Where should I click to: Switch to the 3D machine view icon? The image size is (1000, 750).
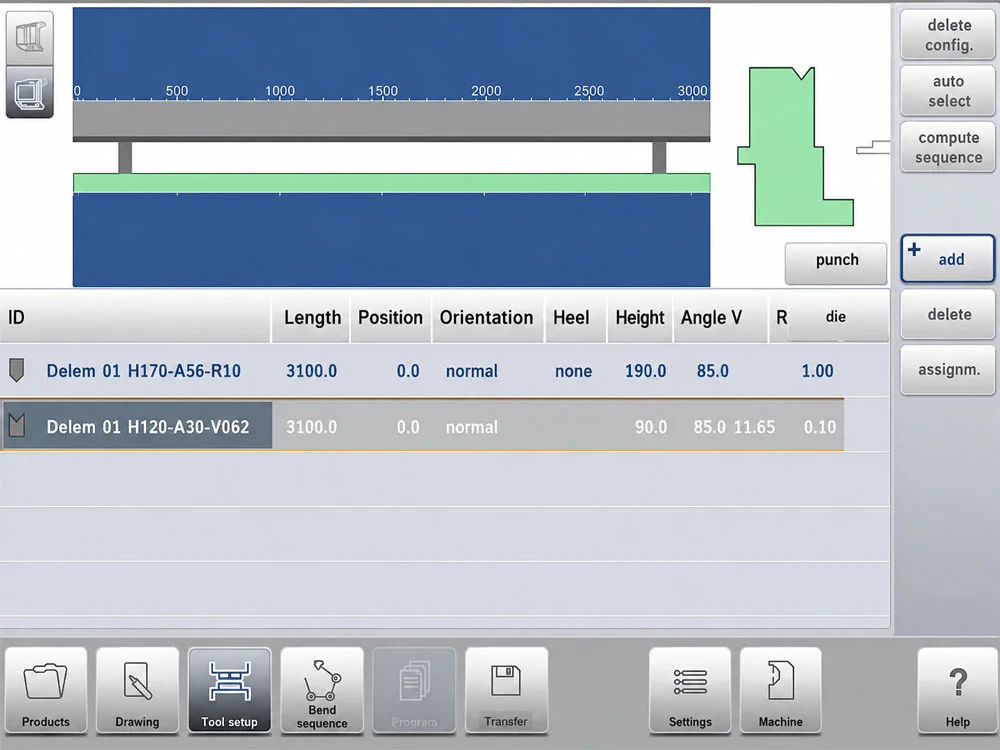(x=29, y=36)
